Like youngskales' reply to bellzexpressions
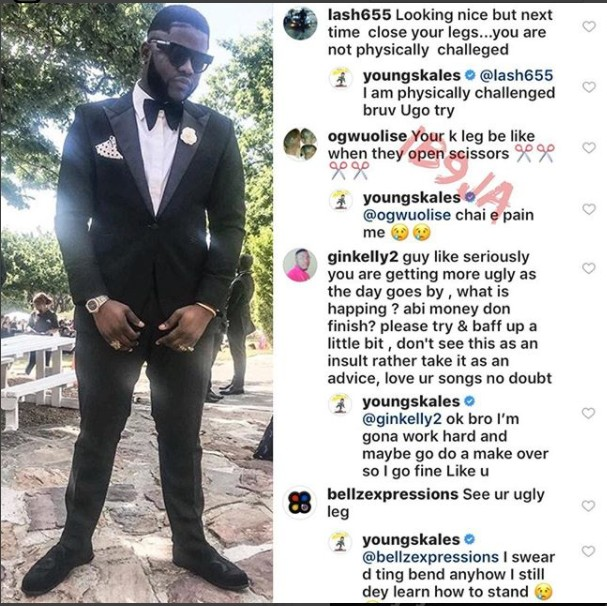Screen dimensions: 607x606 [588, 551]
